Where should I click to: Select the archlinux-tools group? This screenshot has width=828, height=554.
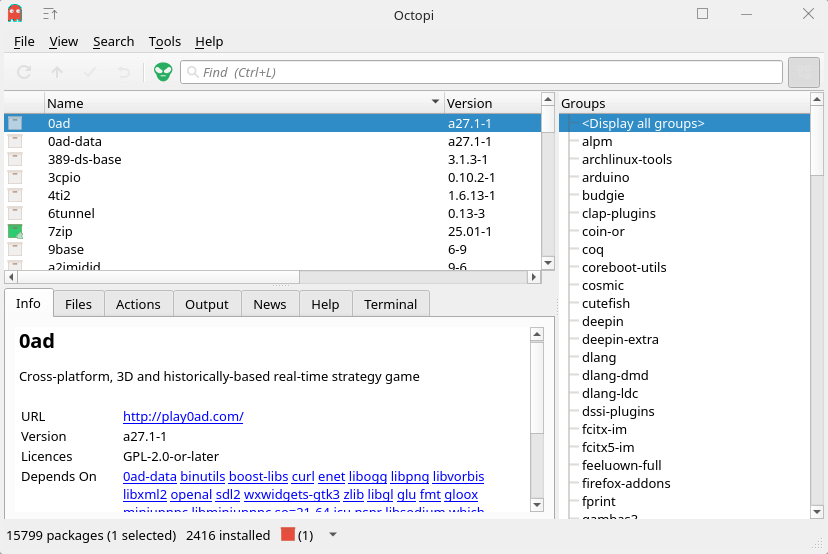click(x=627, y=159)
